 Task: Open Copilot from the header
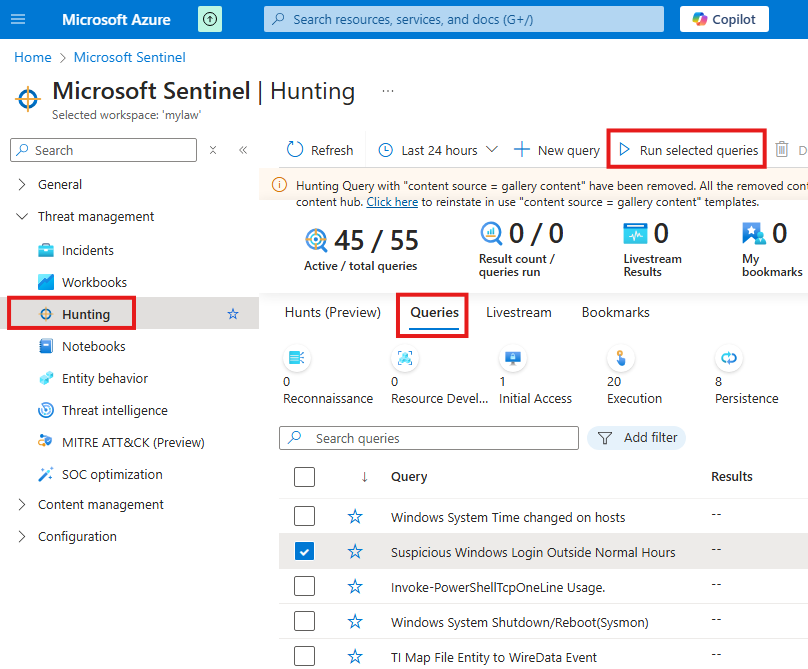pos(724,20)
